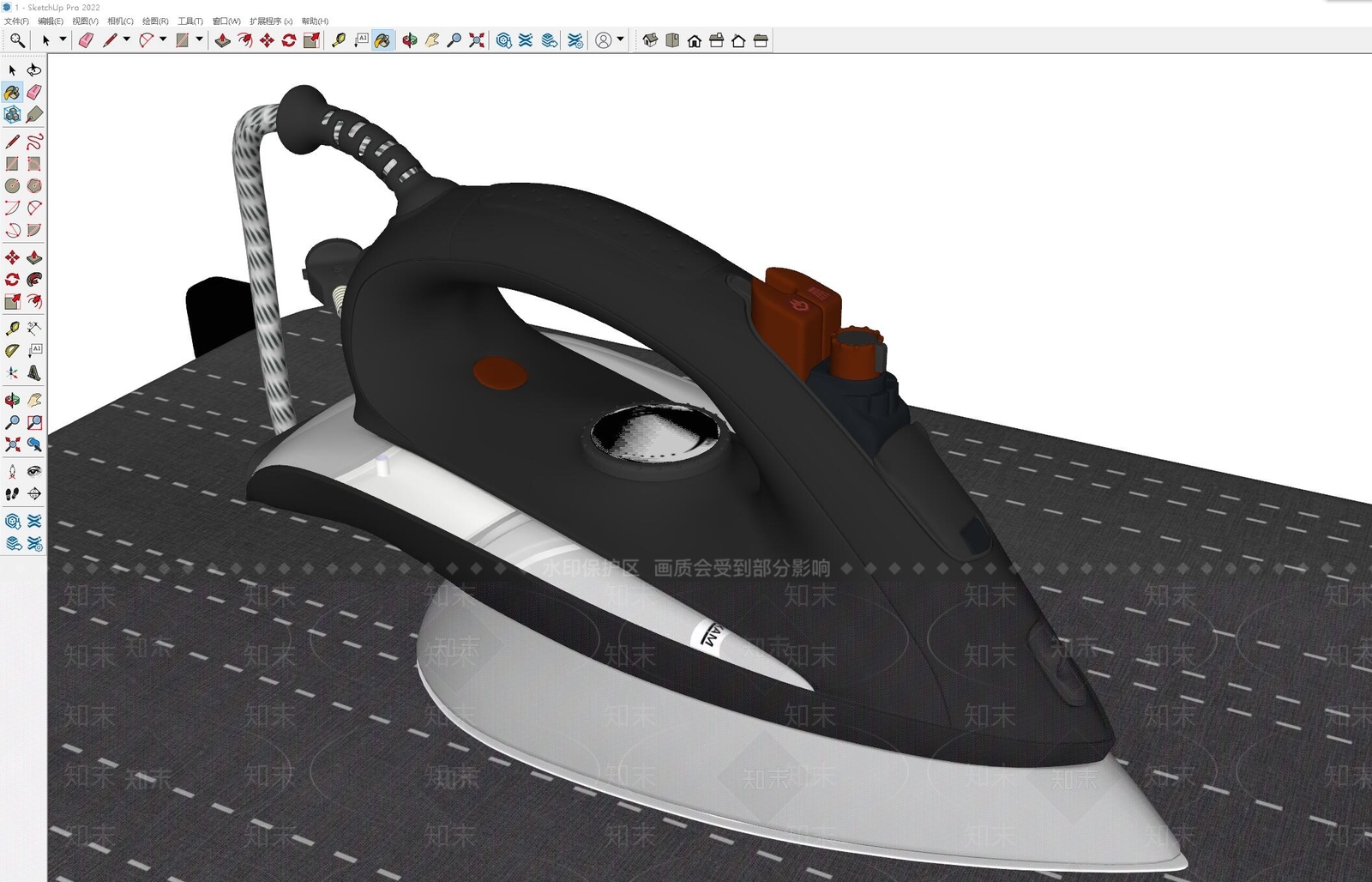
Task: Select the Polygon tool
Action: [x=34, y=186]
